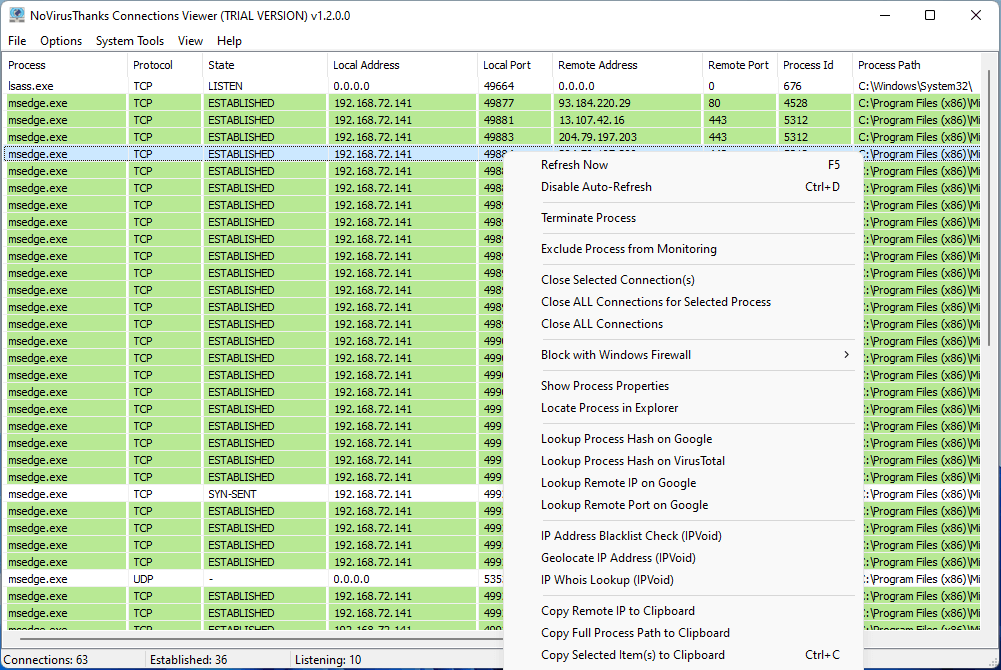Click the LISTEN state cell
Viewport: 1001px width, 670px height.
(265, 86)
